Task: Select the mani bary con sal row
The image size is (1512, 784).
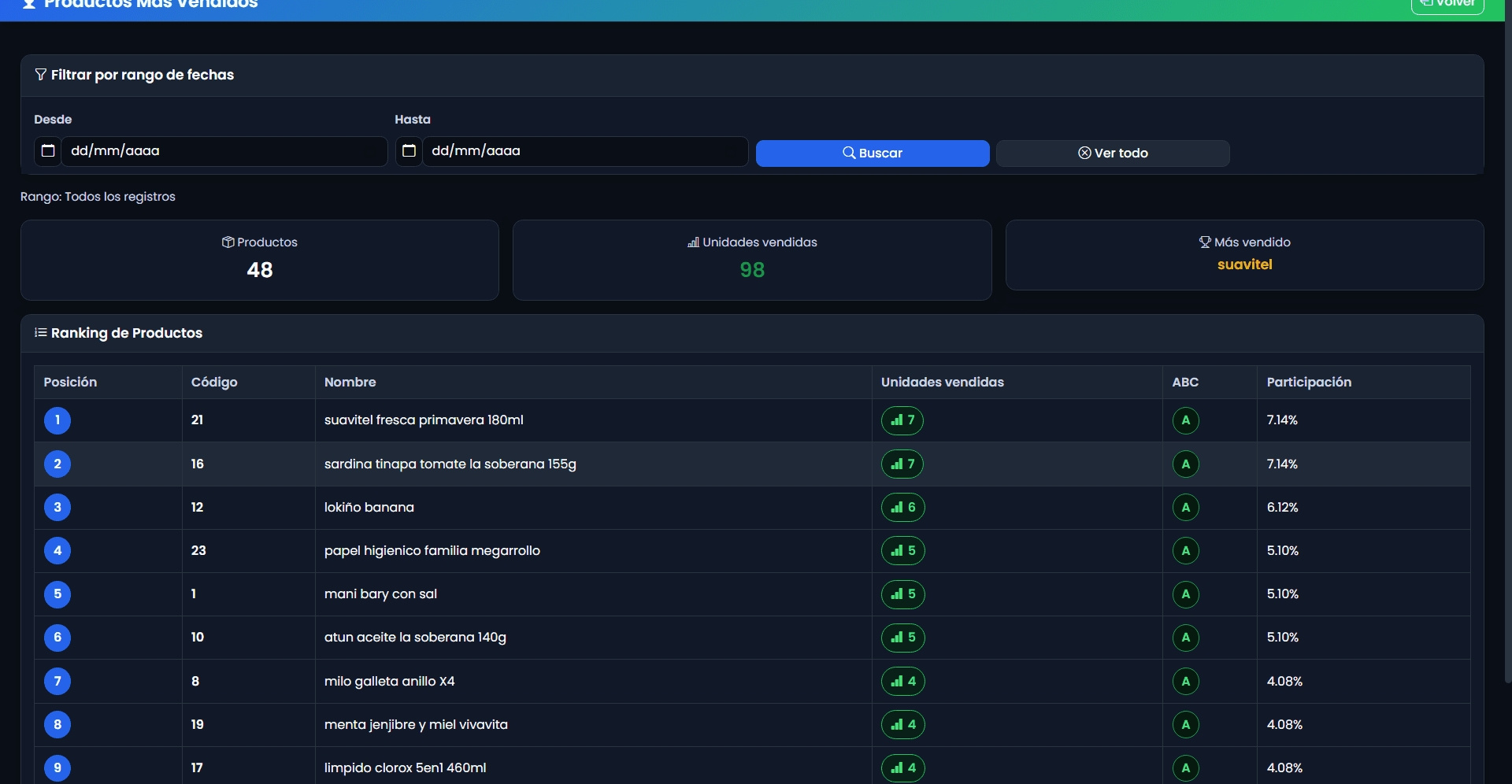Action: 752,594
